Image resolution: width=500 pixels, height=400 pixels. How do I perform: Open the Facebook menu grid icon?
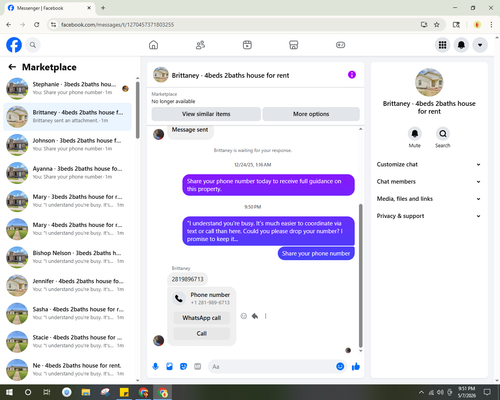click(x=442, y=45)
